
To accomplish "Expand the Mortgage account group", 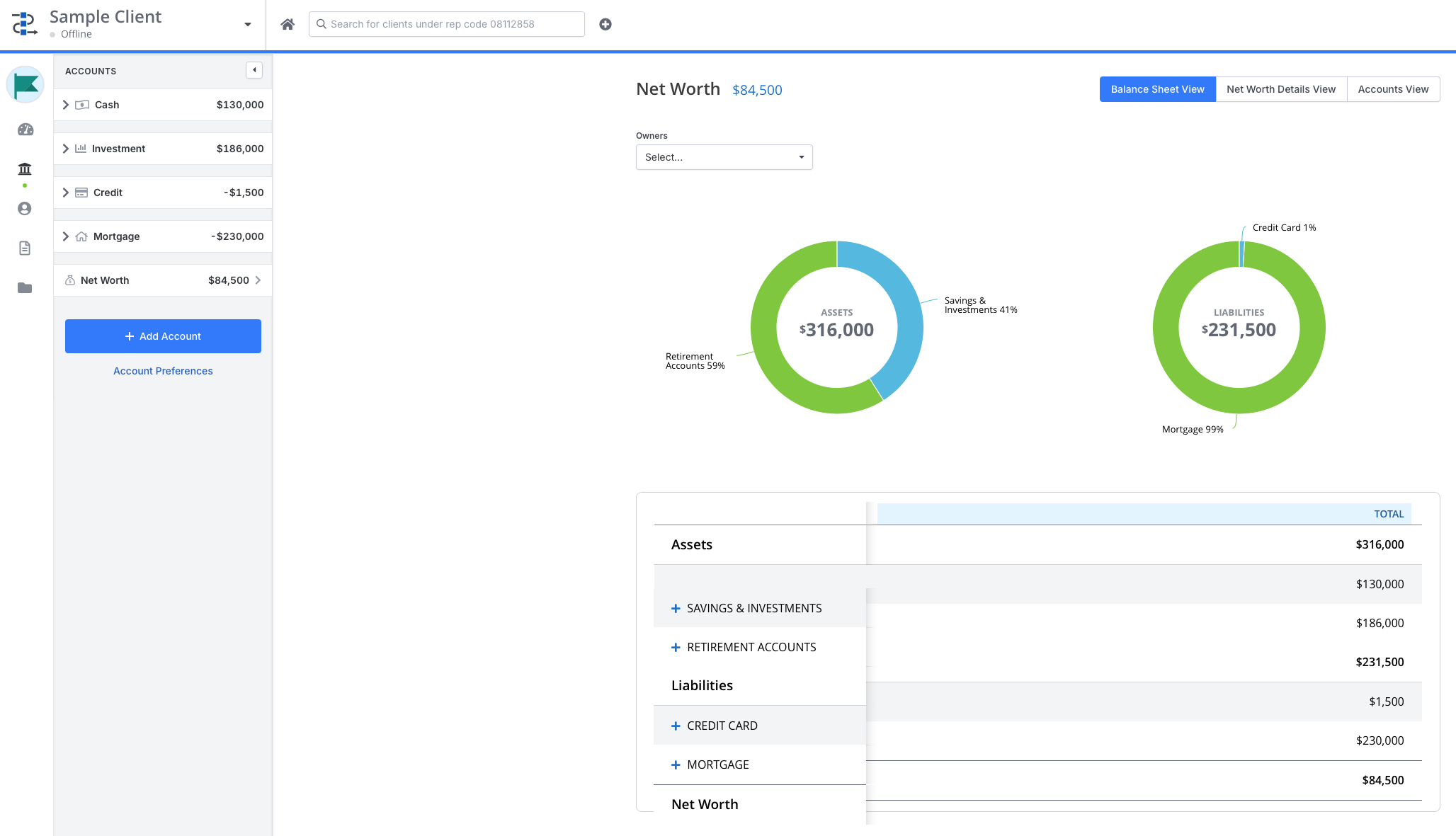I will 66,236.
